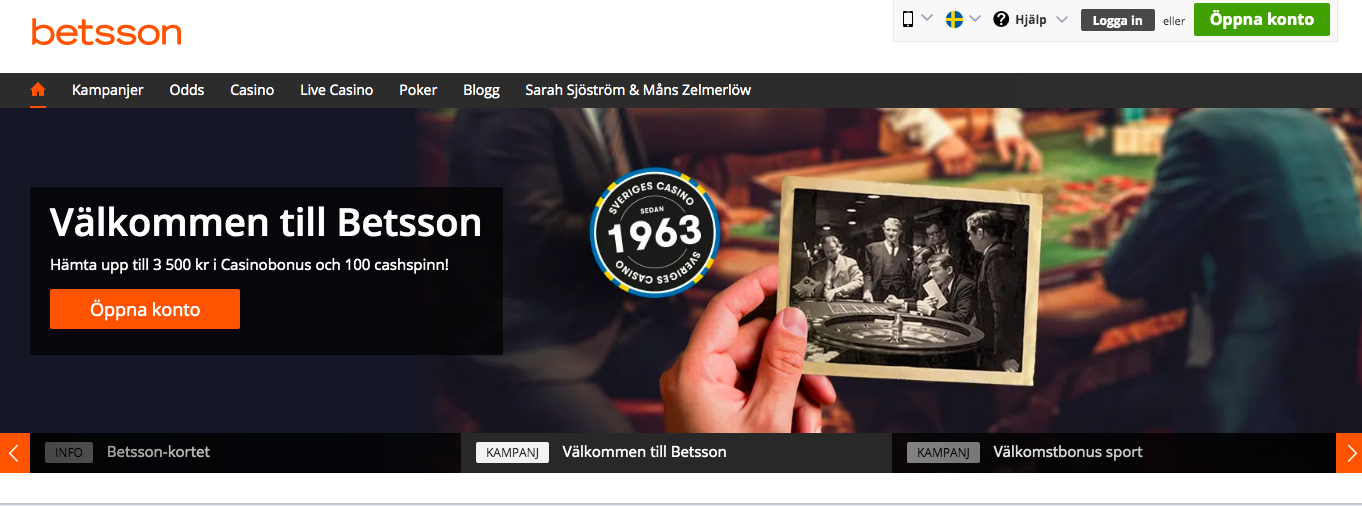This screenshot has height=506, width=1362.
Task: Open the mobile phone icon menu
Action: click(908, 19)
